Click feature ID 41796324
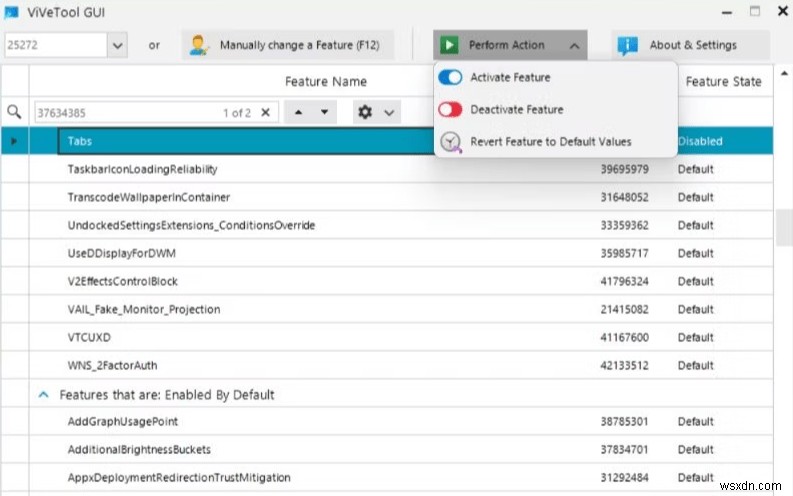Screen dimensions: 793x496 [x=624, y=281]
